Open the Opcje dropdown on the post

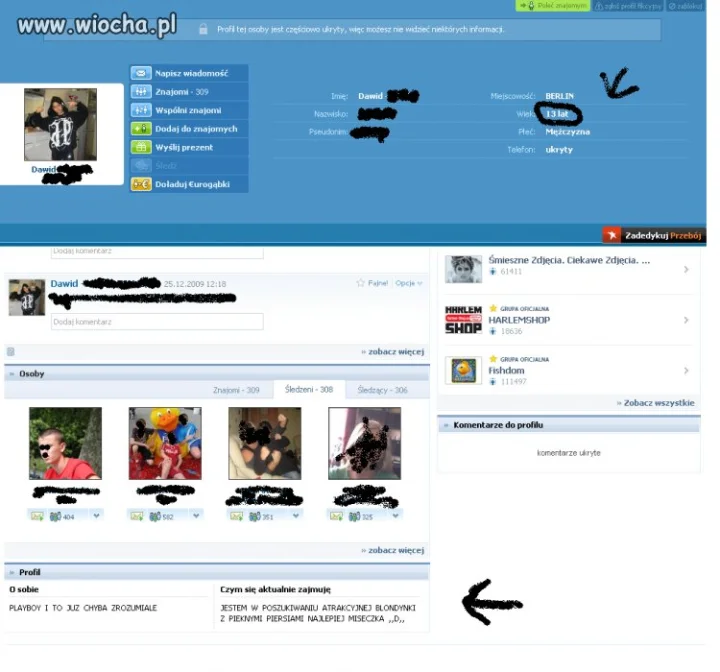click(409, 283)
